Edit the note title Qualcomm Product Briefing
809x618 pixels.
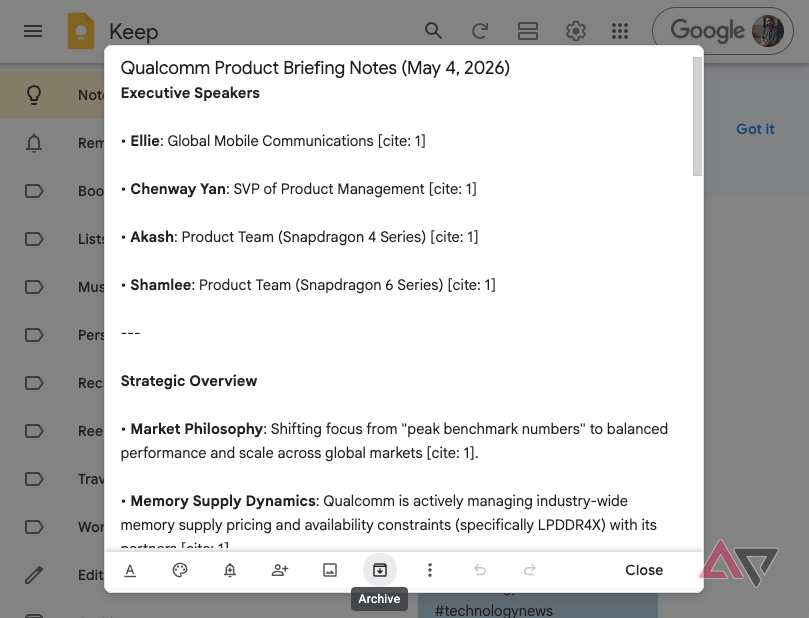click(x=315, y=68)
